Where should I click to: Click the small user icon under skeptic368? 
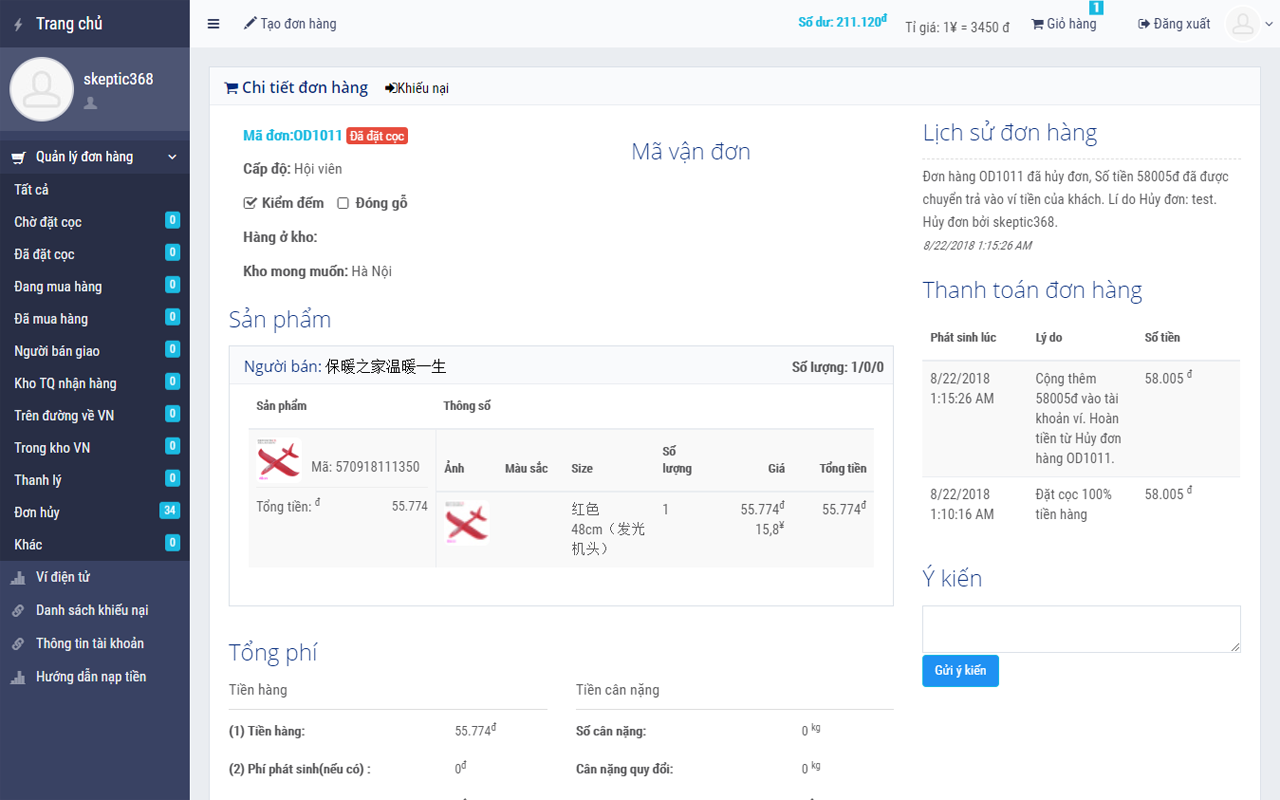tap(90, 103)
